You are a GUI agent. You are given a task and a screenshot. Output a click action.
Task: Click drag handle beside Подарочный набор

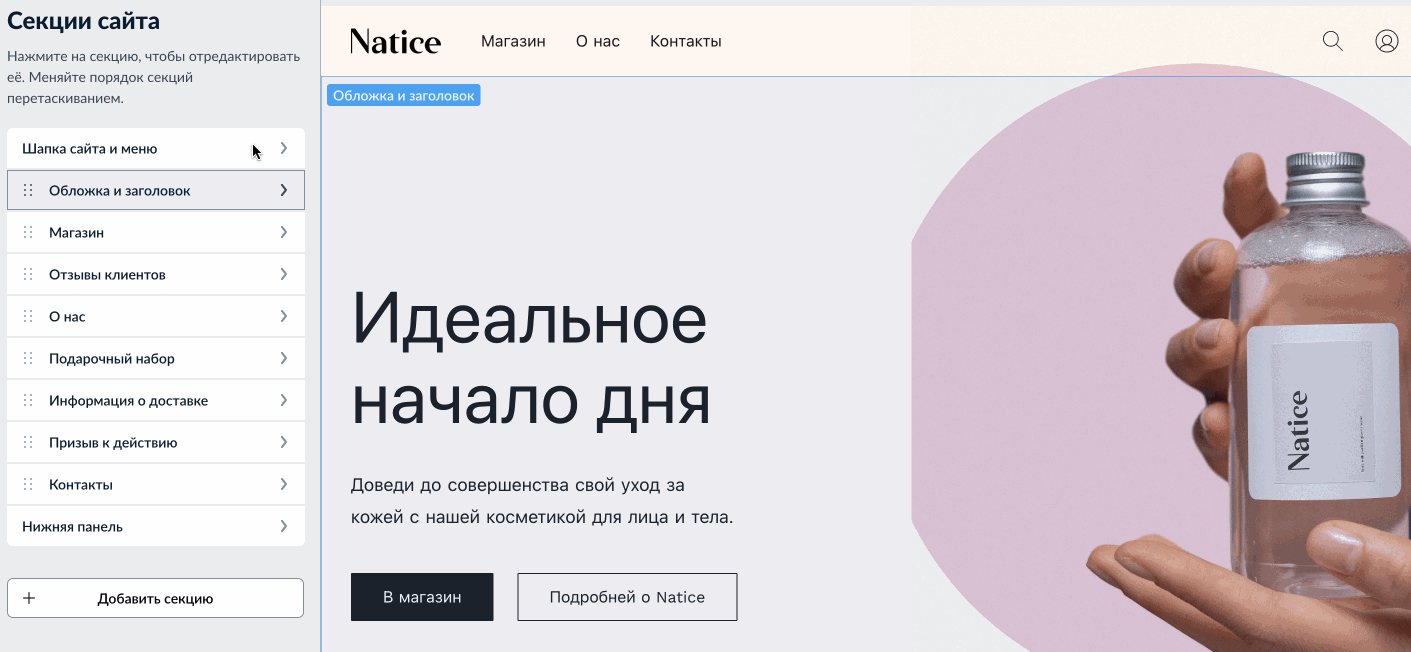point(28,358)
